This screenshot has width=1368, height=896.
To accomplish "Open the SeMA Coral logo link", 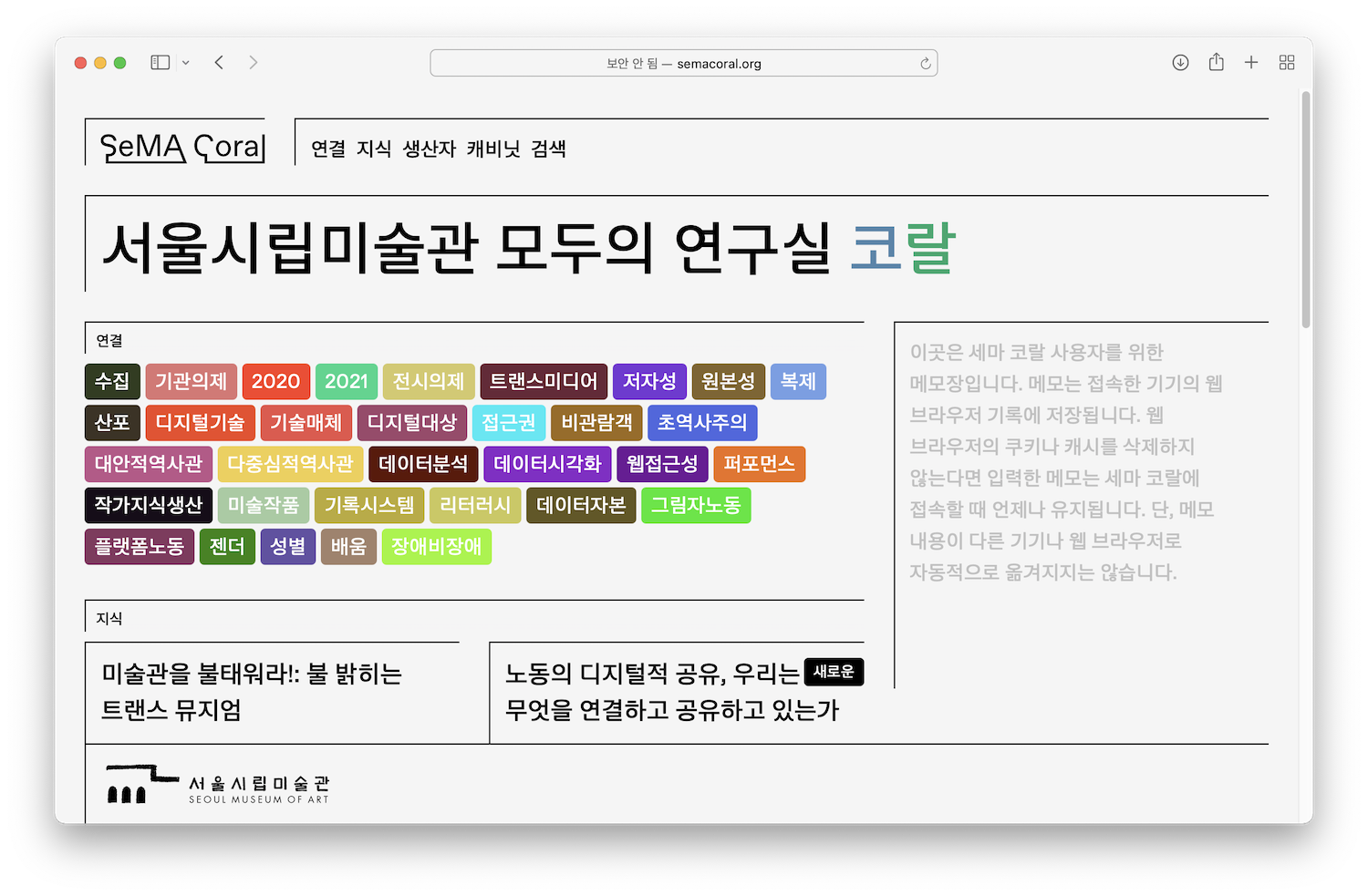I will (x=182, y=147).
